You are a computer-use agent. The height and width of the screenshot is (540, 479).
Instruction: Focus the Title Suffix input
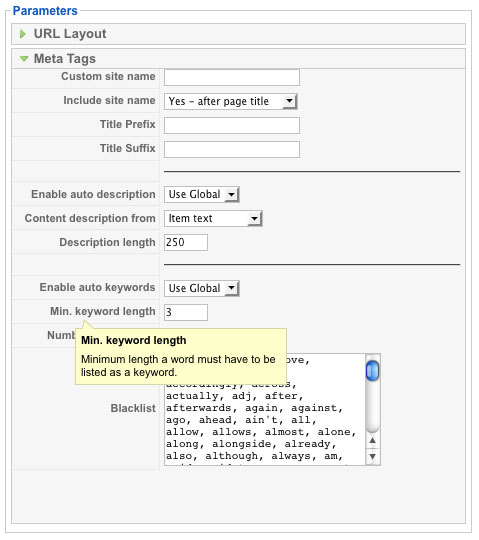tap(232, 149)
